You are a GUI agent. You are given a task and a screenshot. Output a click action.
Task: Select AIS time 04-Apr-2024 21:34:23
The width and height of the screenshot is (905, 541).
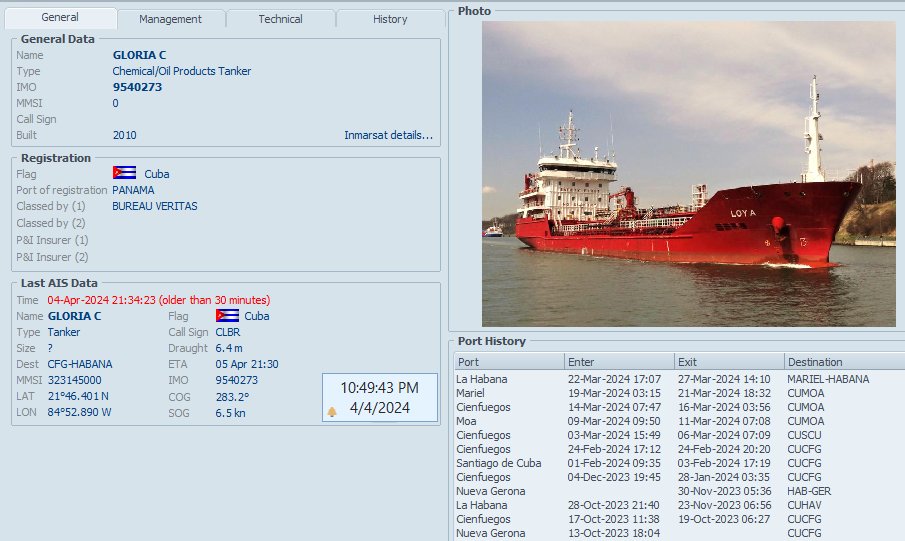(102, 300)
